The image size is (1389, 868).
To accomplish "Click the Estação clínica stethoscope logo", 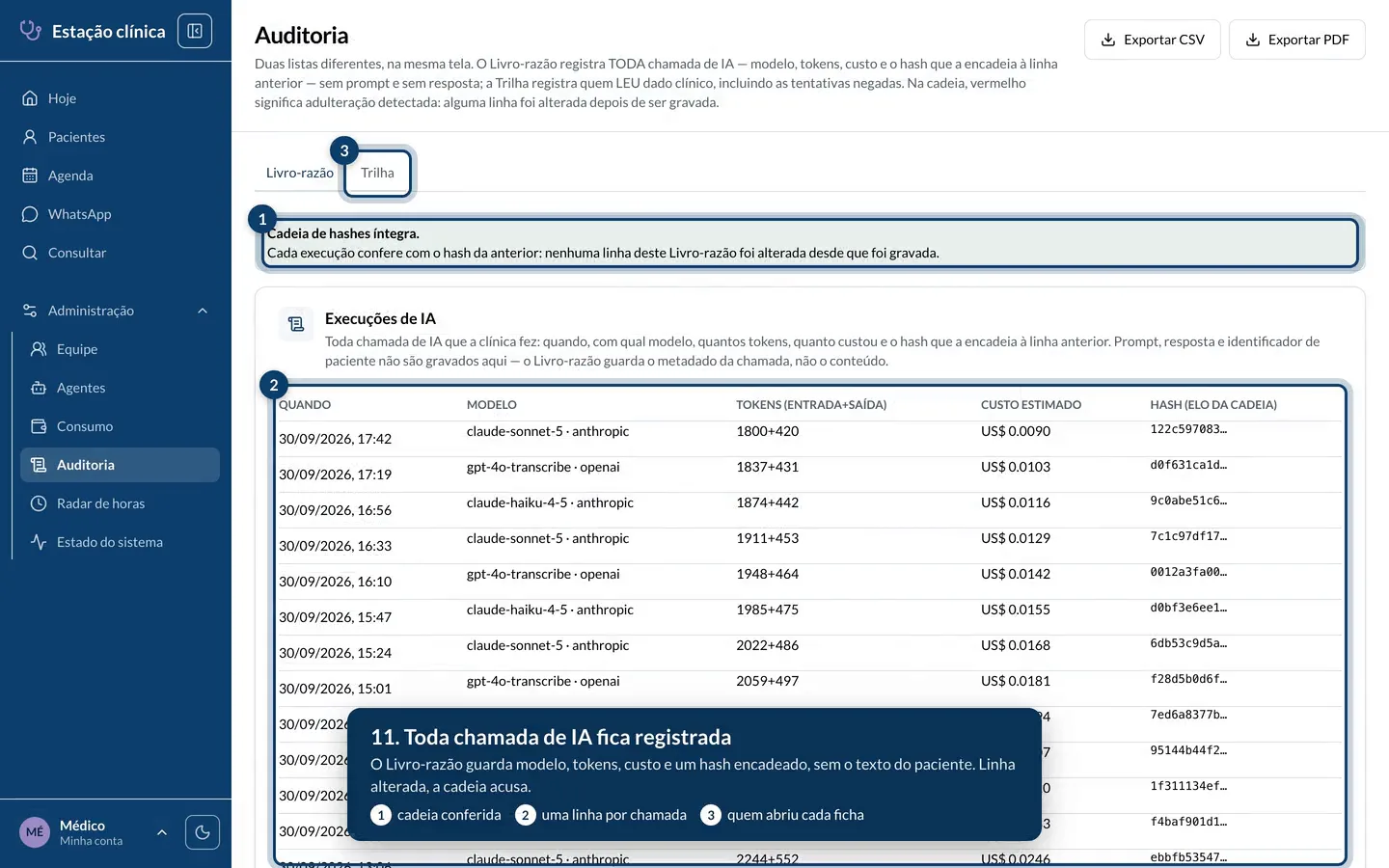I will coord(31,31).
